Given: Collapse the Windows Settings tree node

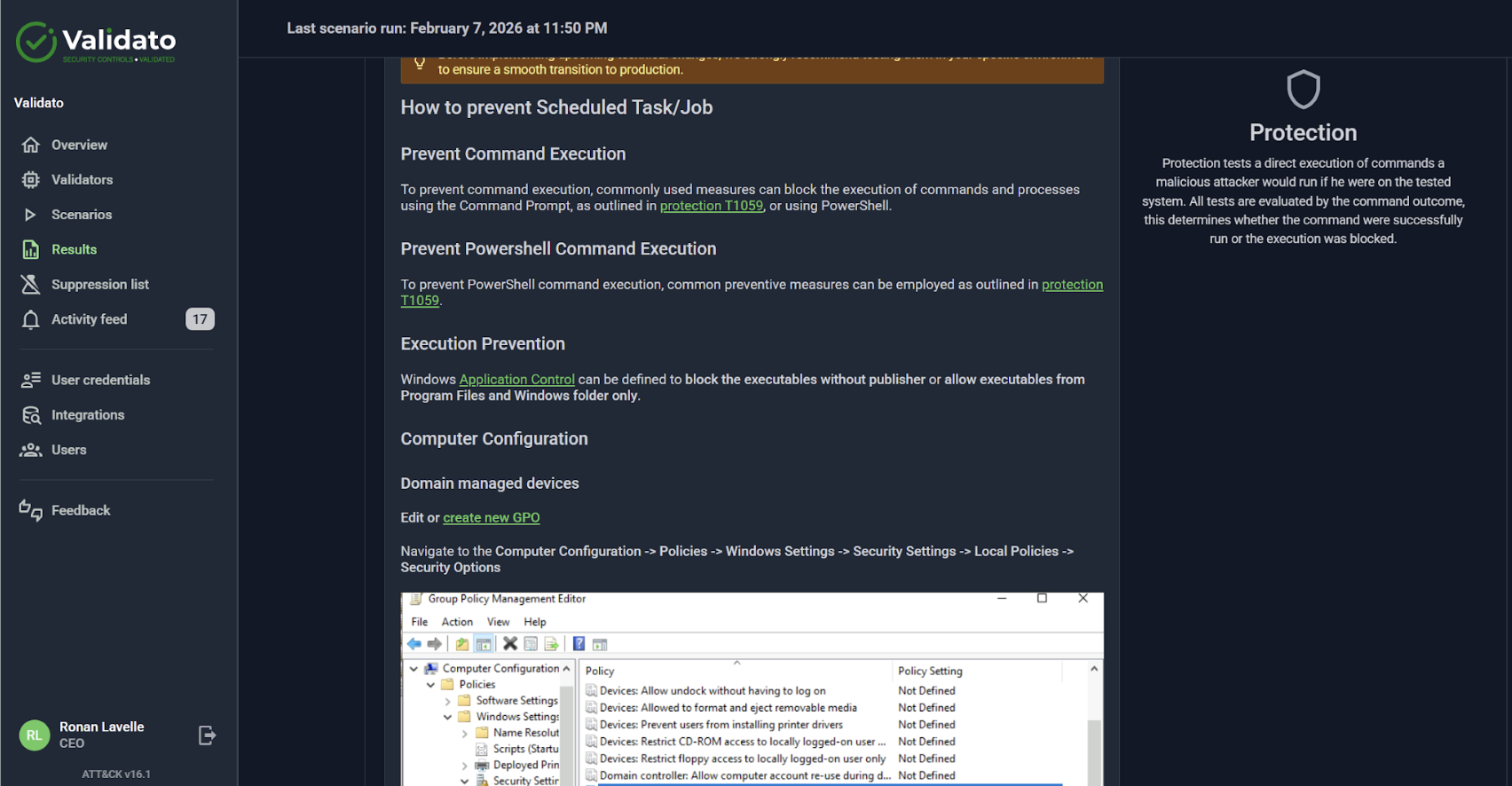Looking at the screenshot, I should (x=448, y=717).
